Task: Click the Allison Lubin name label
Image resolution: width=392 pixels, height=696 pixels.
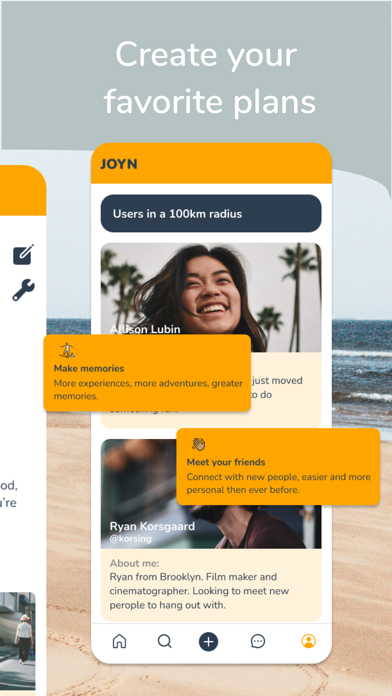Action: pos(145,329)
